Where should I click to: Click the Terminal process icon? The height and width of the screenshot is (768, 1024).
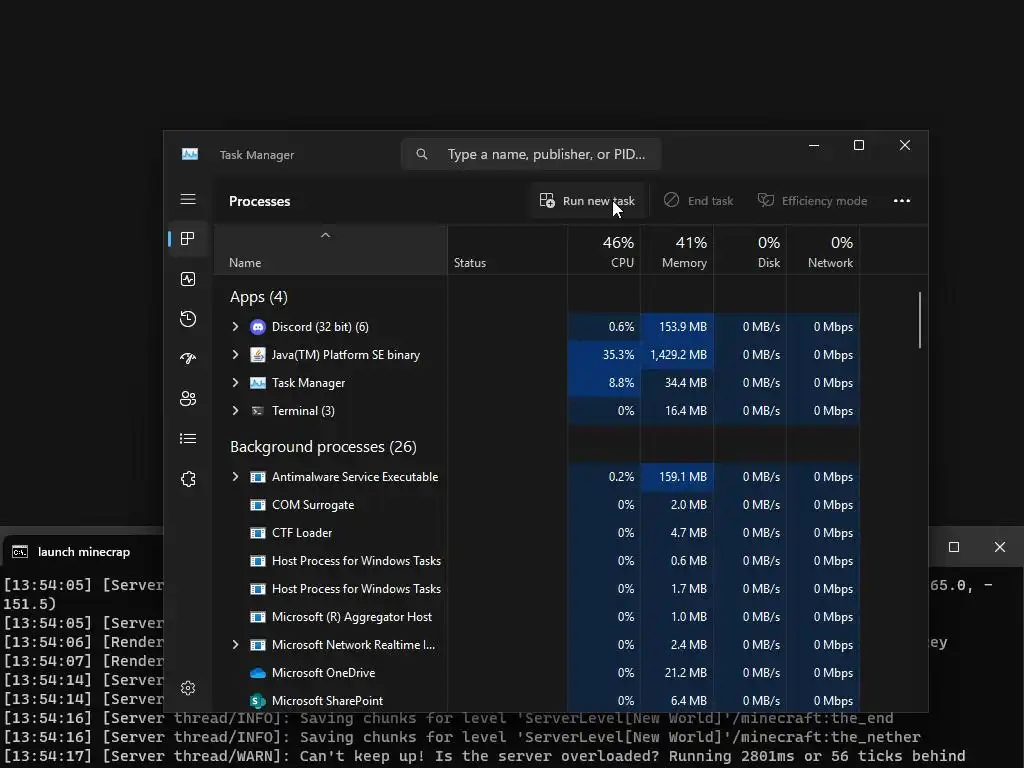[258, 411]
